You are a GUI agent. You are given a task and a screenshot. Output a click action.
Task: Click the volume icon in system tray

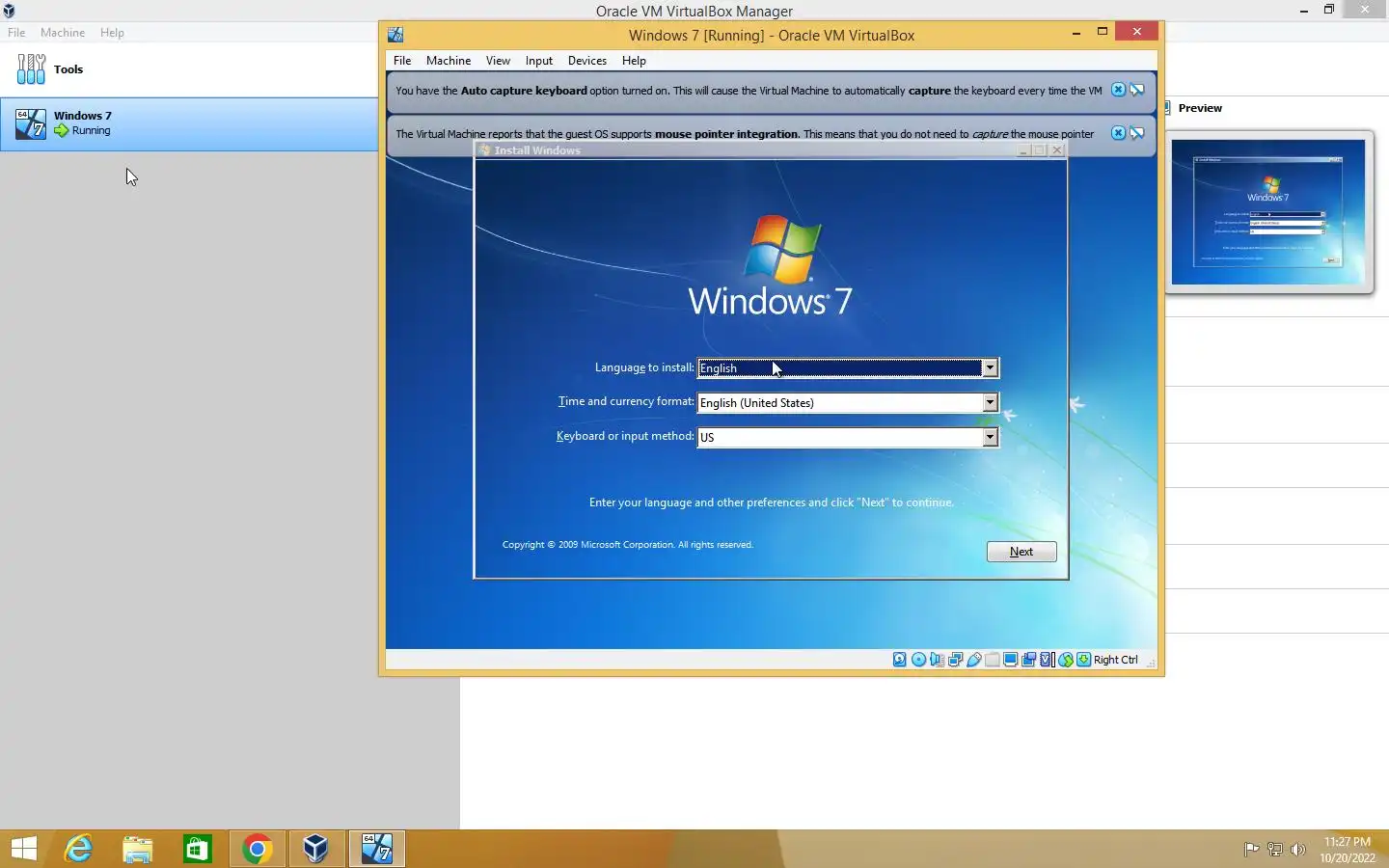coord(1298,850)
